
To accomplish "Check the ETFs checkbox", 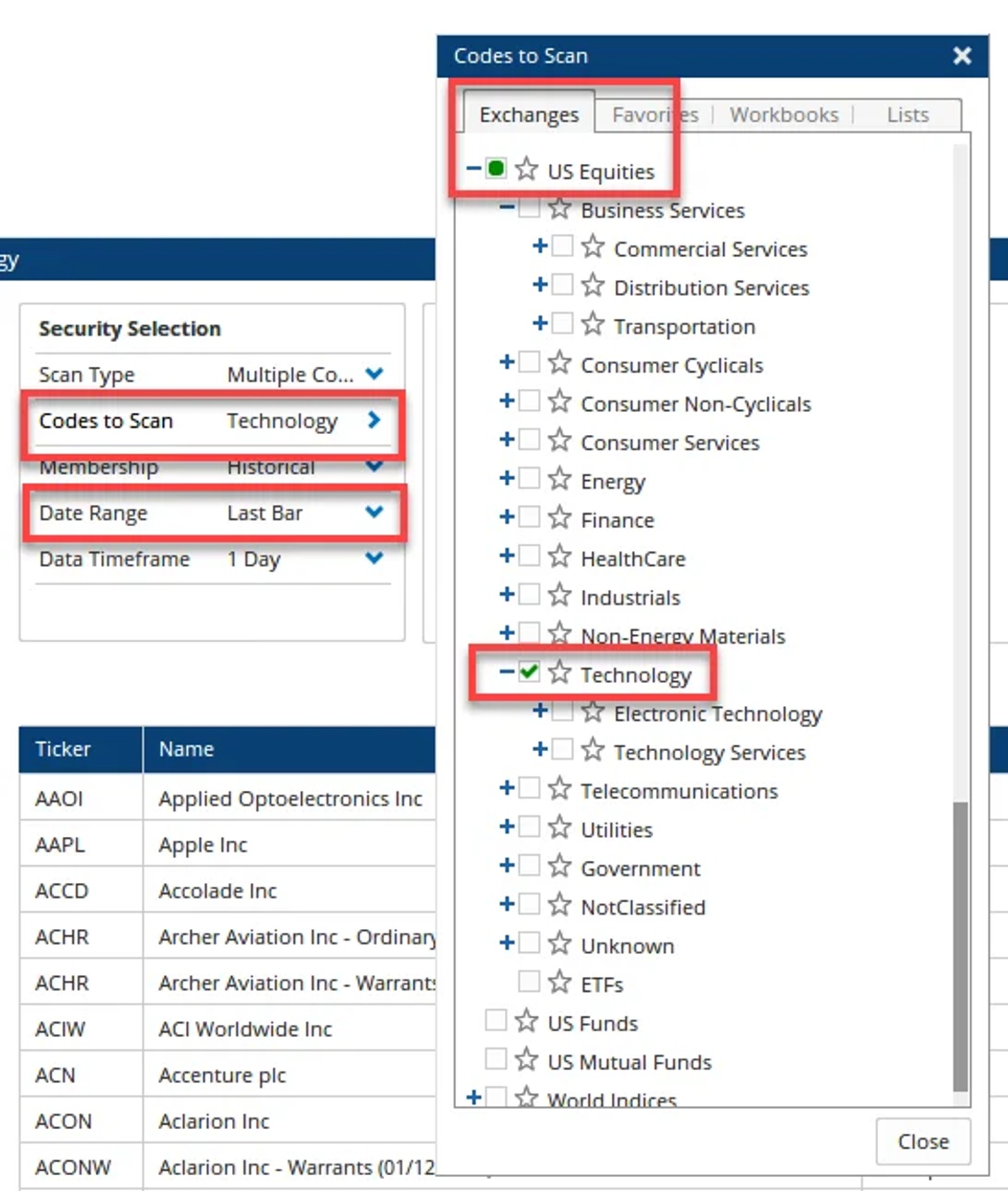I will 529,982.
